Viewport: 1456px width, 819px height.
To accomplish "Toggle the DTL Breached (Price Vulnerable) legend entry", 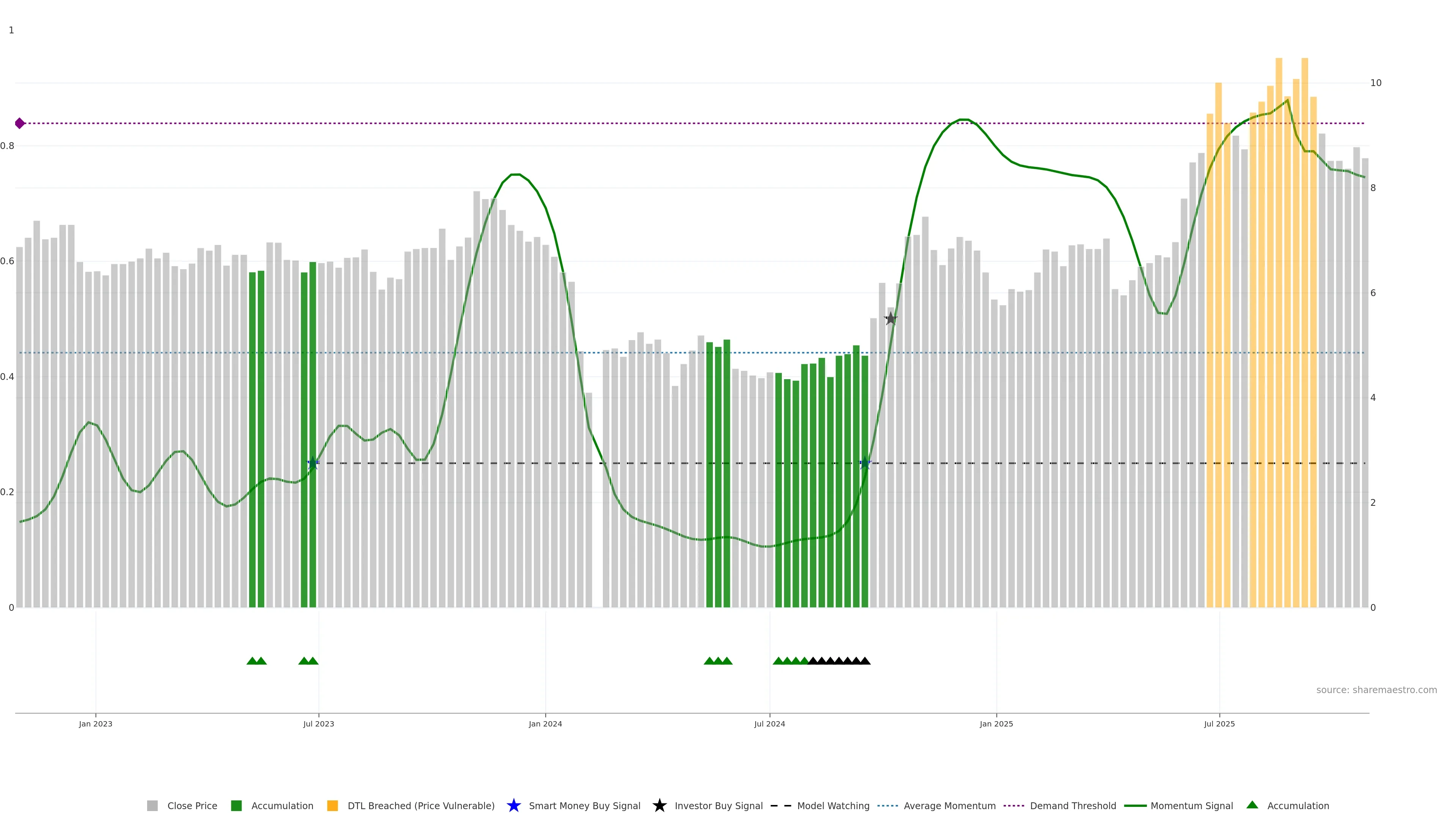I will [420, 806].
